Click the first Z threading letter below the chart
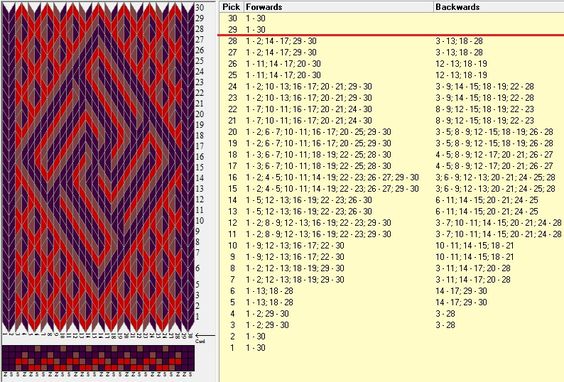Viewport: 564px width, 382px height. (x=5, y=375)
